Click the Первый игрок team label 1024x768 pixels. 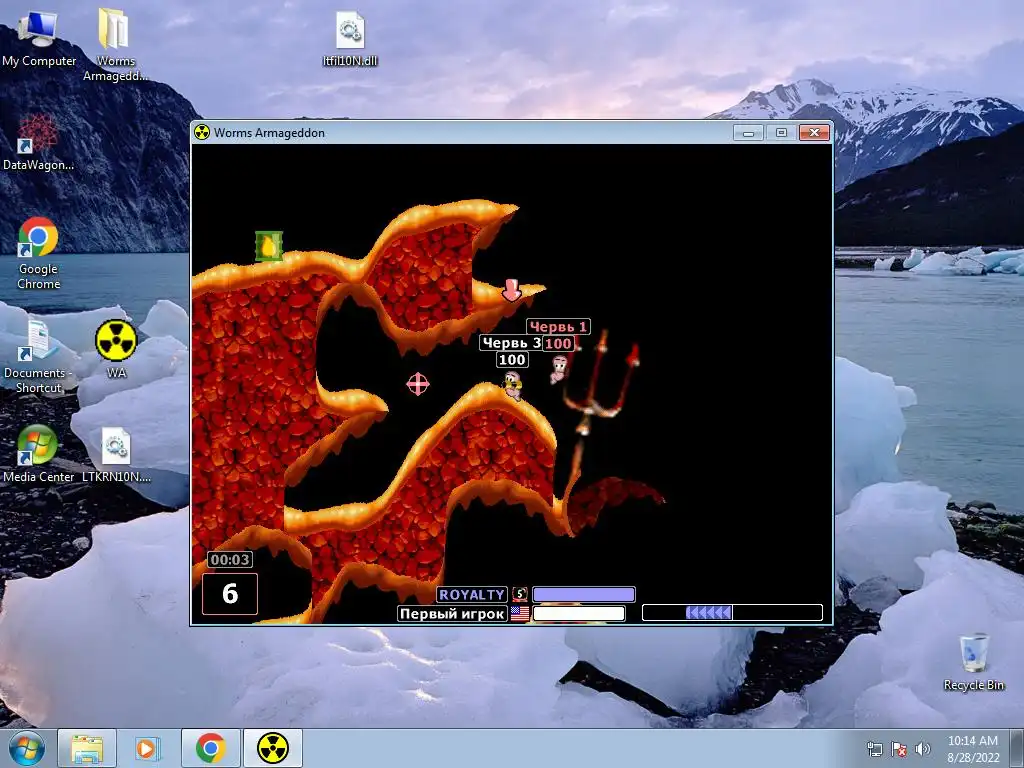pyautogui.click(x=452, y=613)
